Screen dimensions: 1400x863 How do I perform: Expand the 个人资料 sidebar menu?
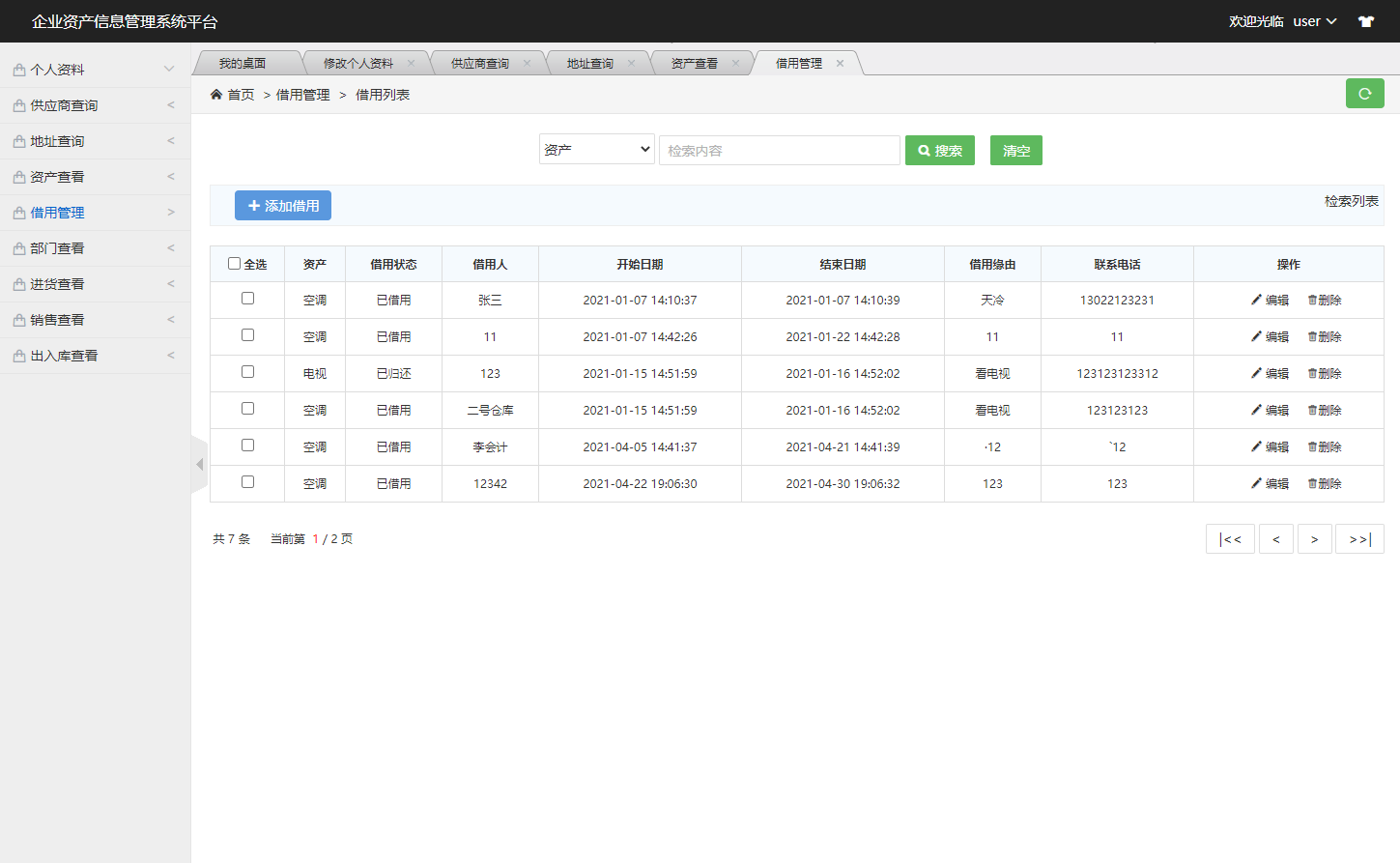(x=94, y=70)
